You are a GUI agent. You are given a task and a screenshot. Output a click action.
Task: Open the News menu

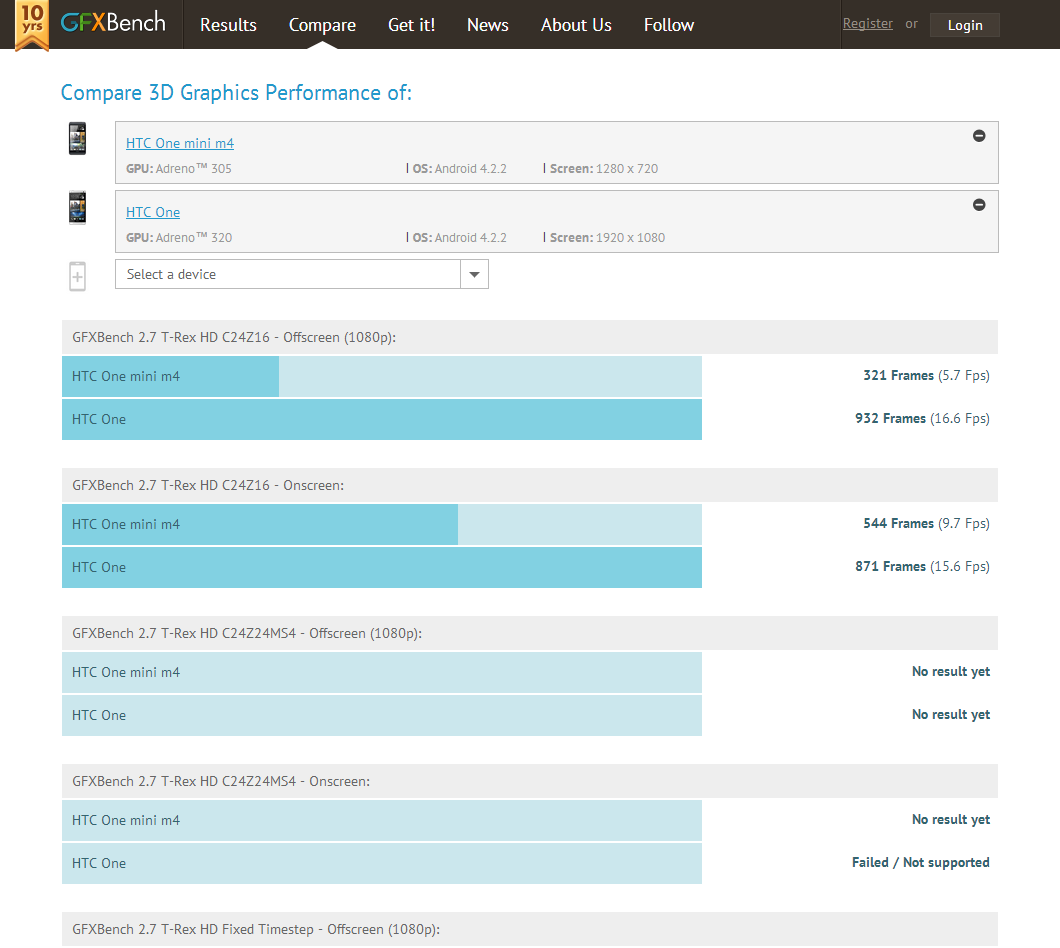(x=488, y=25)
